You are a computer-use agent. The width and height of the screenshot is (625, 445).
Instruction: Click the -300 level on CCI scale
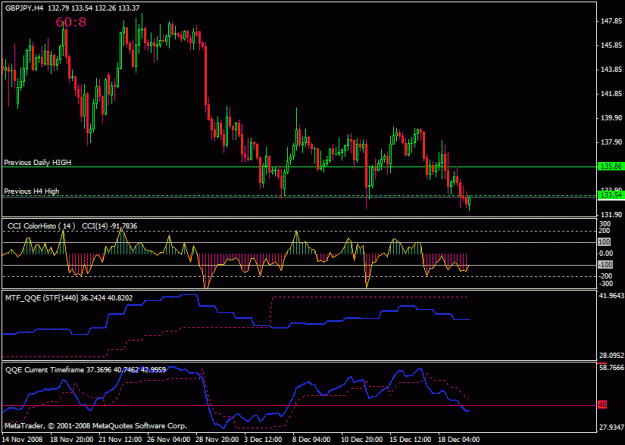606,284
